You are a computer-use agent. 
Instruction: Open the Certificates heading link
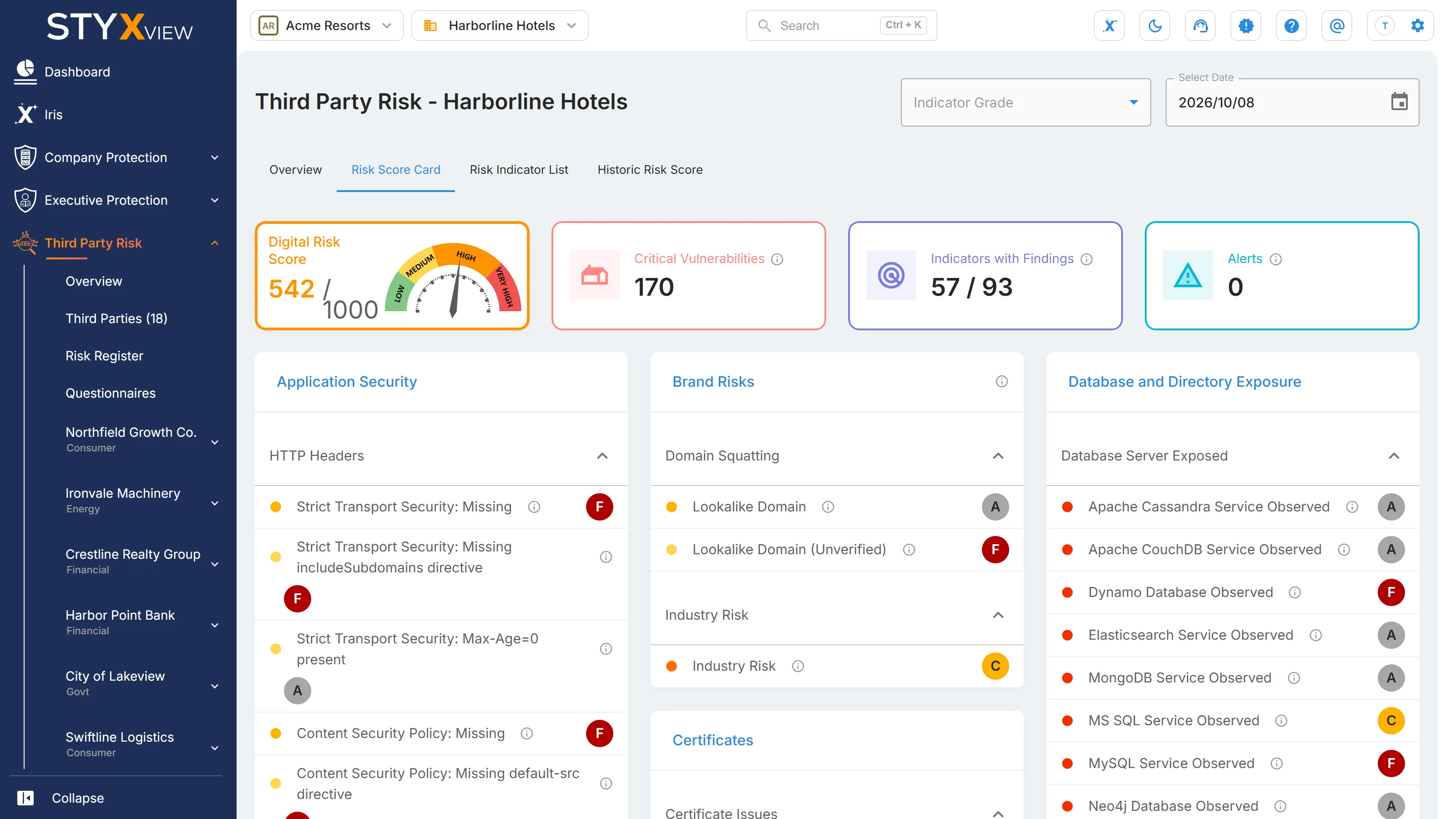(x=713, y=740)
